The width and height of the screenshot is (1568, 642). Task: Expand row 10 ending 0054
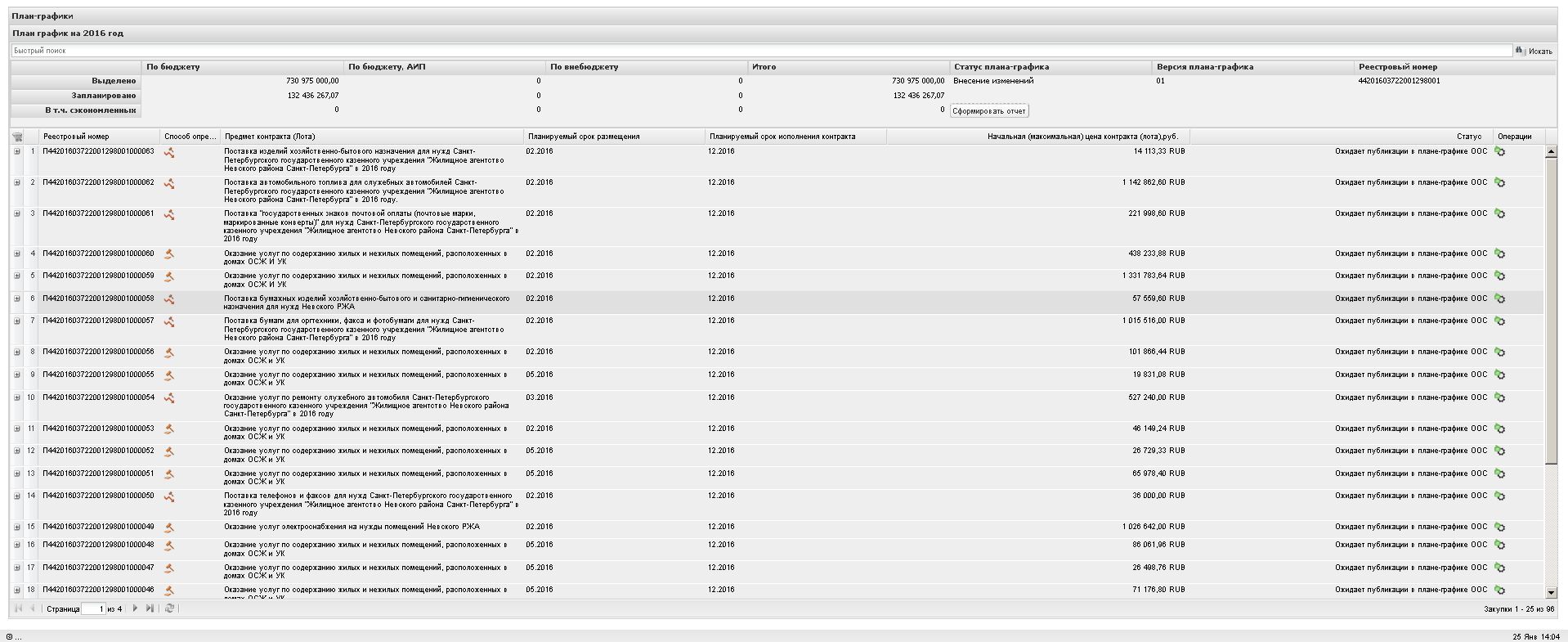pos(17,397)
